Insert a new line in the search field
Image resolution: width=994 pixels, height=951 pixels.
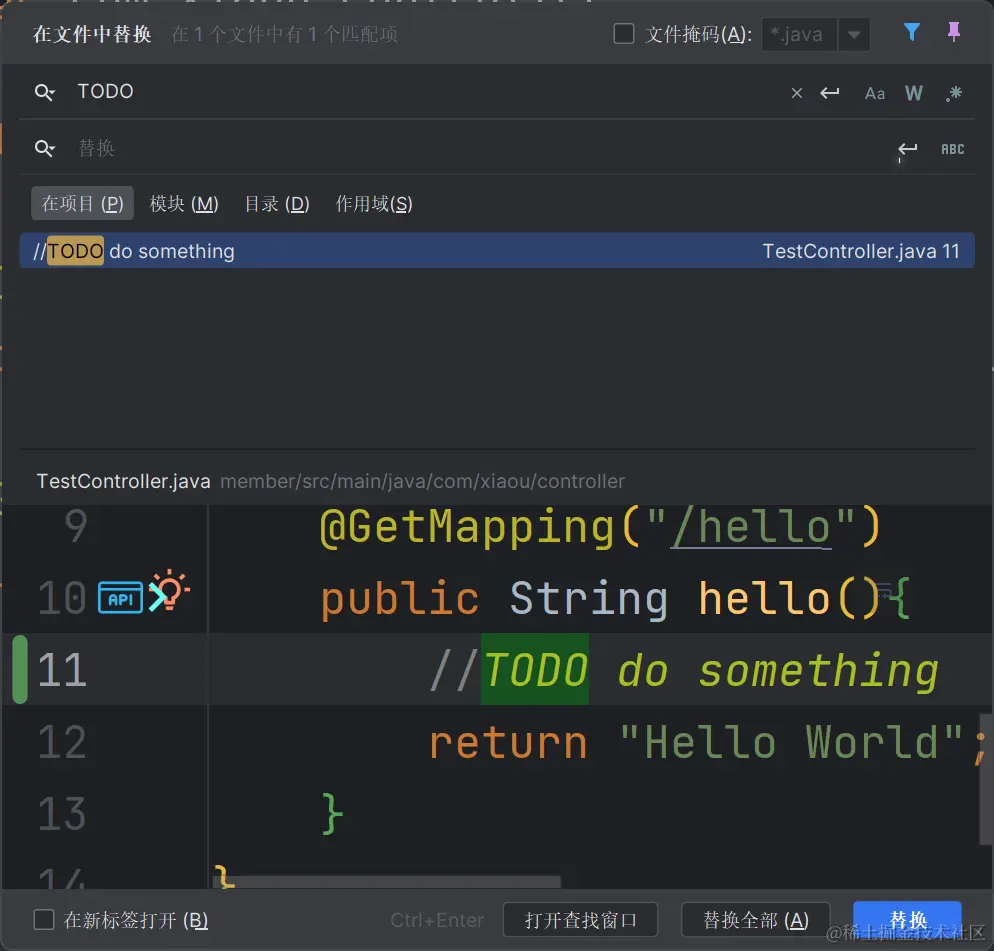(830, 93)
